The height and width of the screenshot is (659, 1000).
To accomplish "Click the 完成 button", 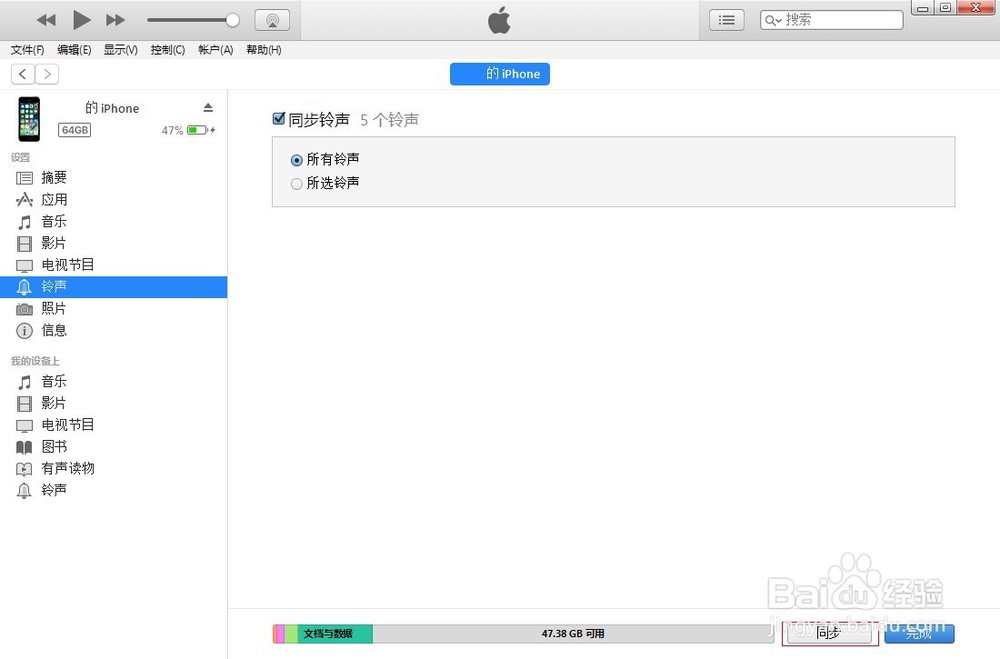I will [x=918, y=633].
